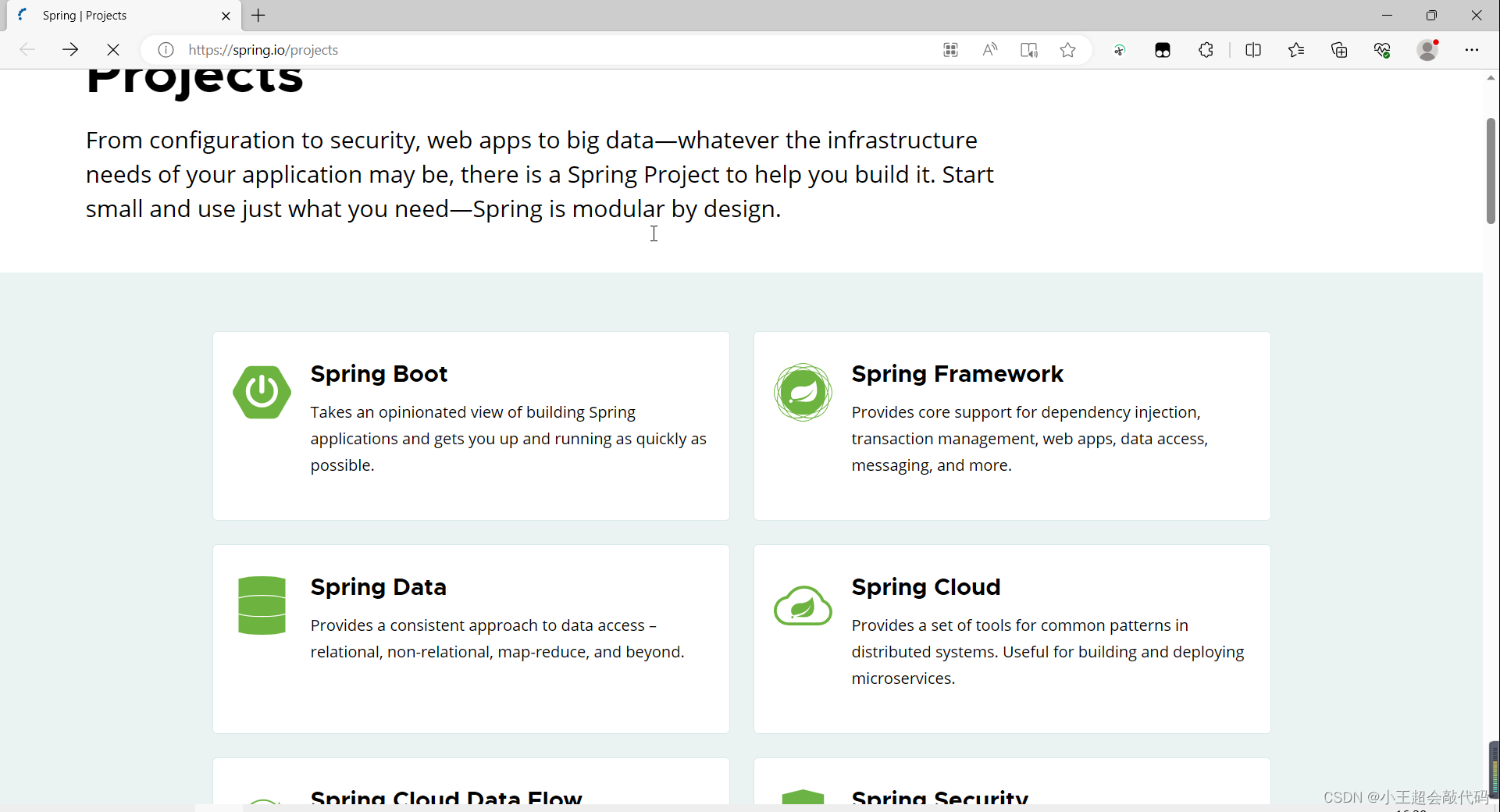This screenshot has width=1500, height=812.
Task: Click the scrollbar up arrow
Action: (1491, 78)
